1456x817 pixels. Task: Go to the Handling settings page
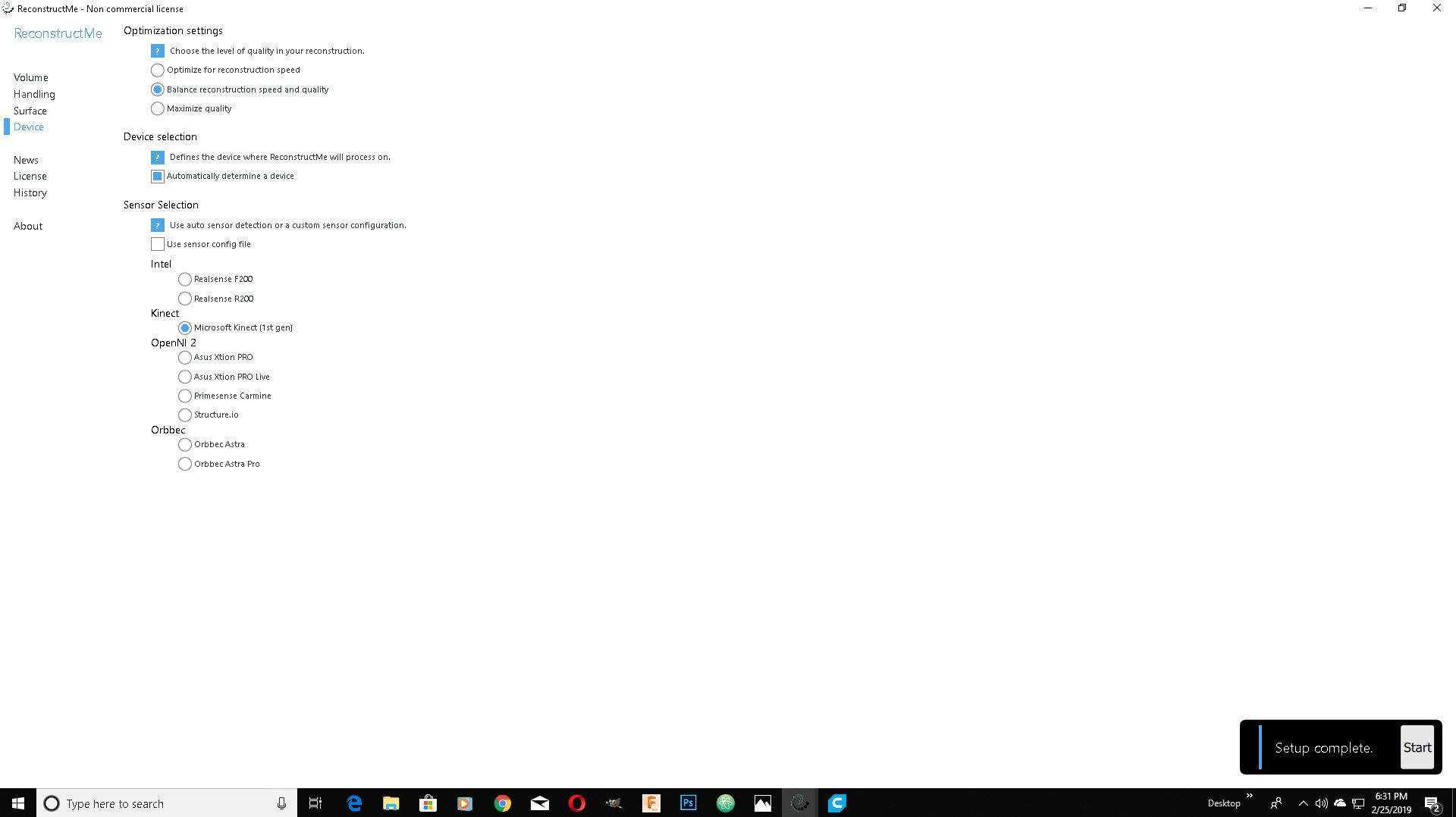[34, 94]
